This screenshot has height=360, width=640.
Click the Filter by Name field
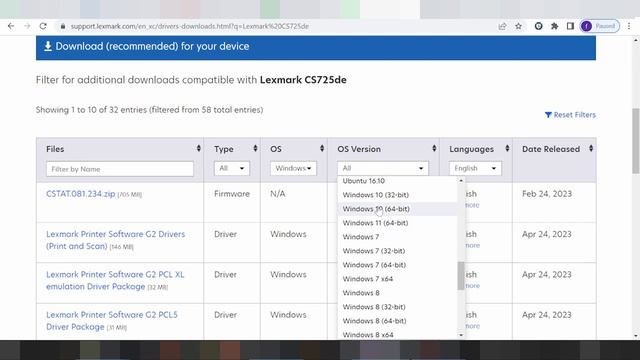(x=120, y=169)
